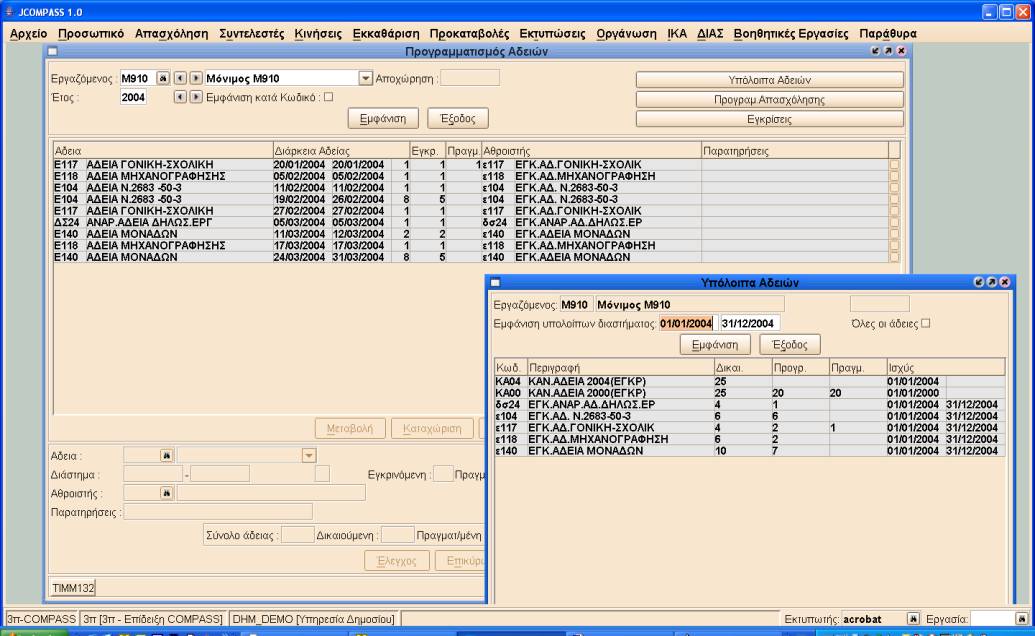This screenshot has width=1035, height=636.
Task: Click Έξοδος in the Υπόλοιπα Αδειών window
Action: click(x=789, y=344)
